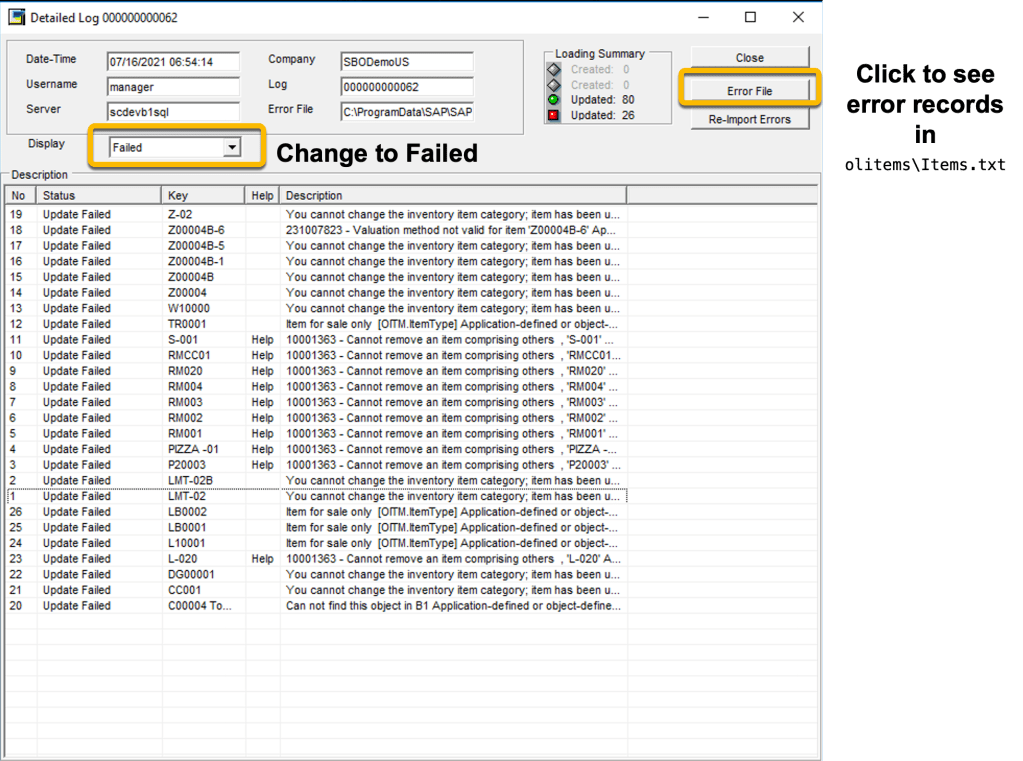
Task: Click the red Updated failed status icon
Action: (x=553, y=115)
